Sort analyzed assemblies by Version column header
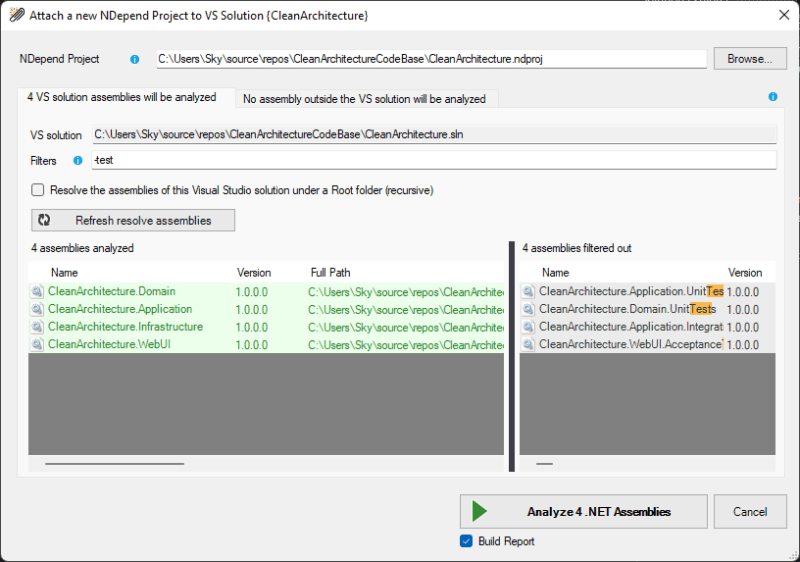 tap(254, 273)
